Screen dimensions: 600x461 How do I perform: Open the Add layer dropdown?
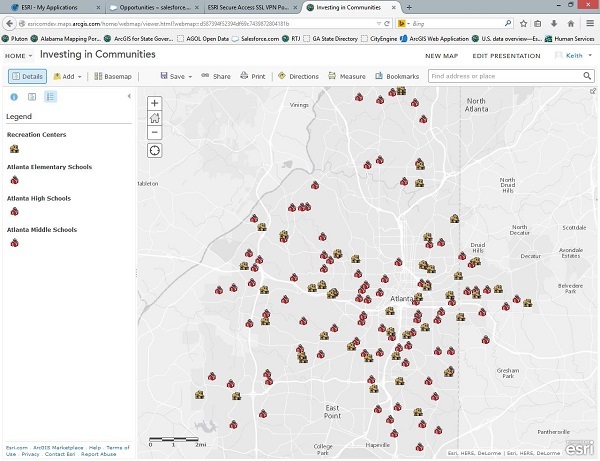tap(67, 76)
